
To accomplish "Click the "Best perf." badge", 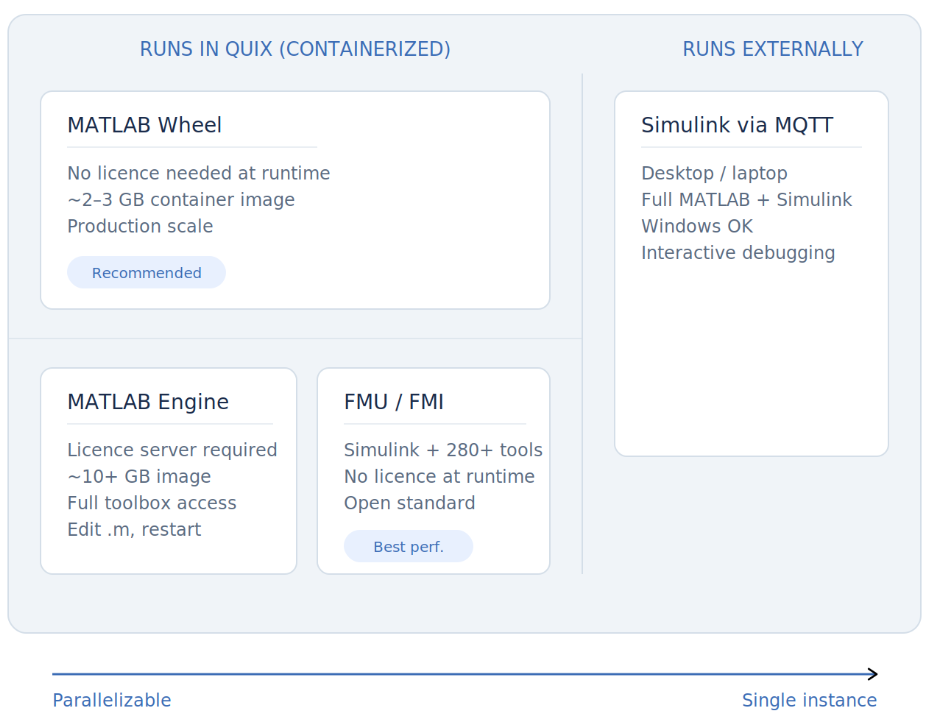I will (409, 546).
